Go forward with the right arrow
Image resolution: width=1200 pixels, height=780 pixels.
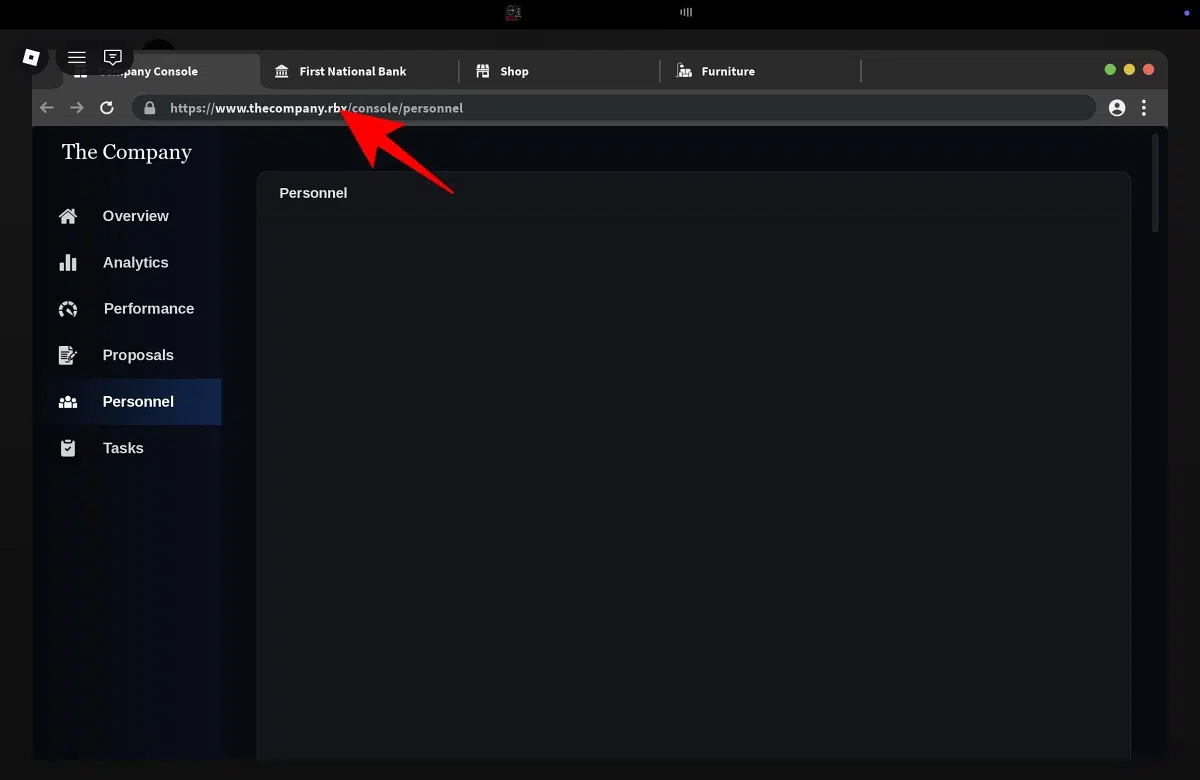[x=77, y=107]
